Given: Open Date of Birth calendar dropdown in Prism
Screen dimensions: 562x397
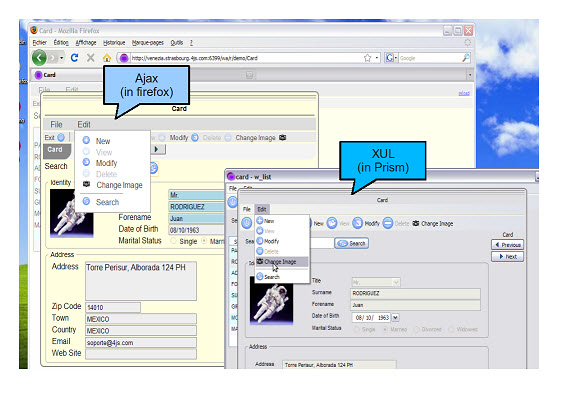Looking at the screenshot, I should [x=395, y=317].
